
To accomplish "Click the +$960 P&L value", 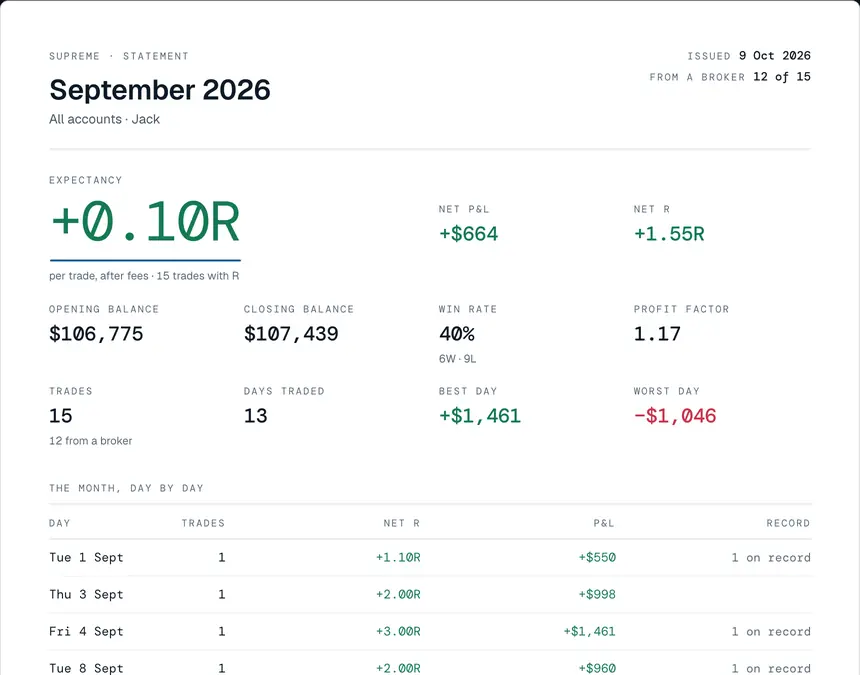I will 597,668.
